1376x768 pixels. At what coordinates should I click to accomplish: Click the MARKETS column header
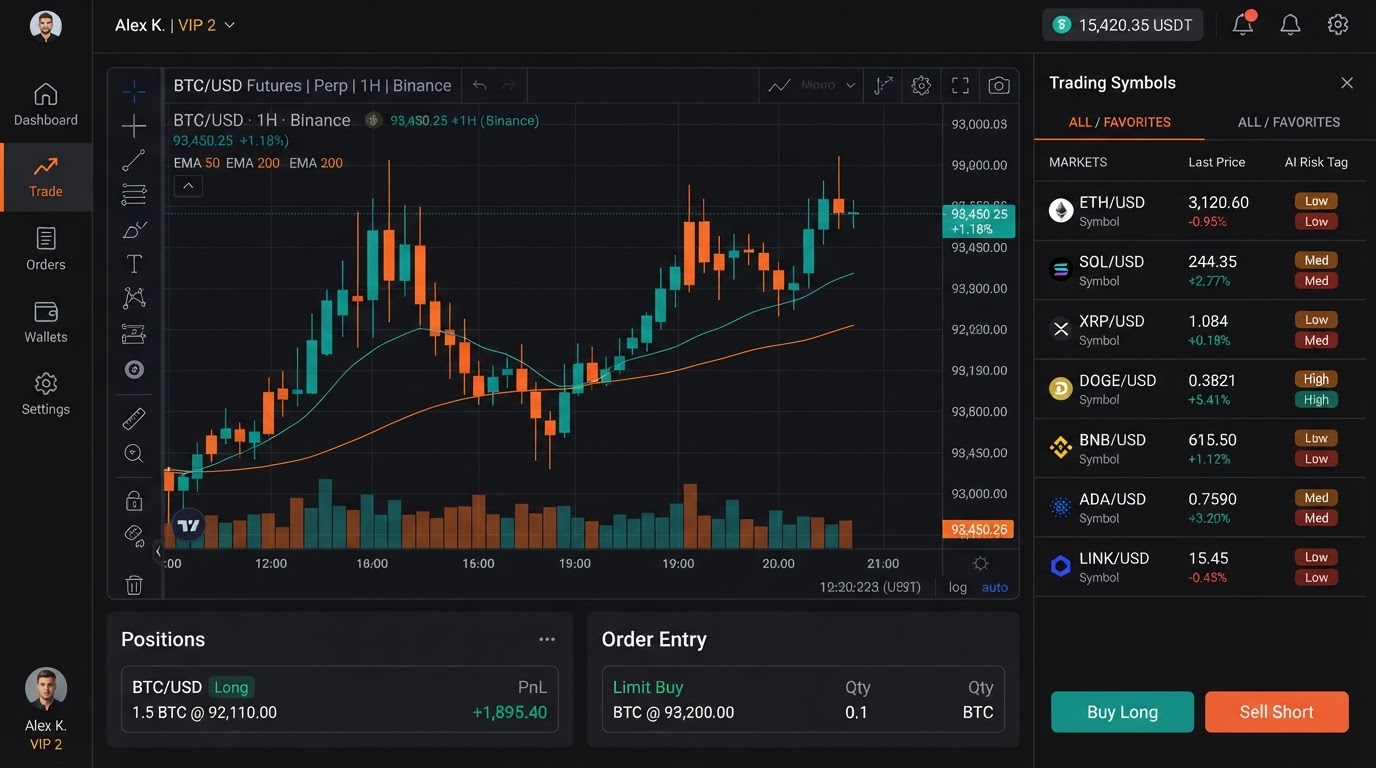pos(1078,162)
